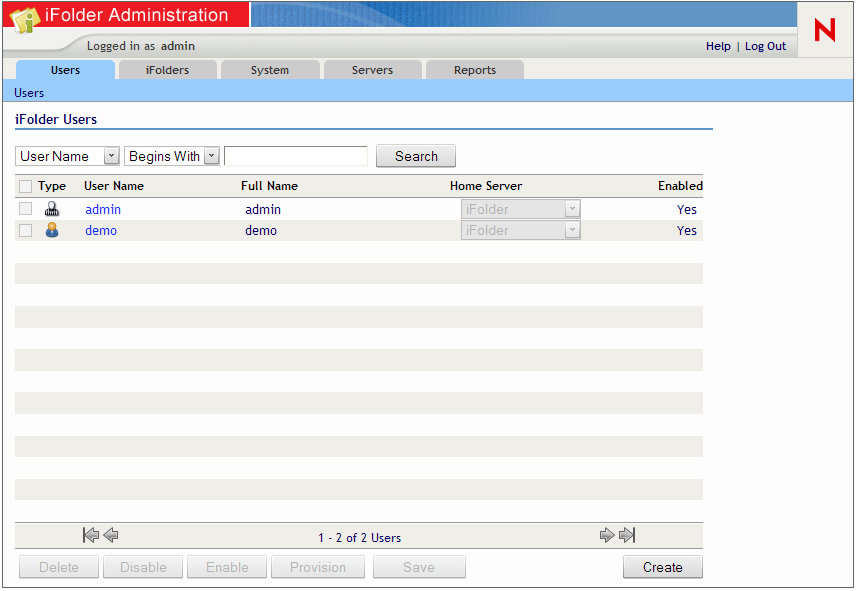Viewport: 856px width, 591px height.
Task: Open the Home Server dropdown for admin
Action: pos(520,209)
